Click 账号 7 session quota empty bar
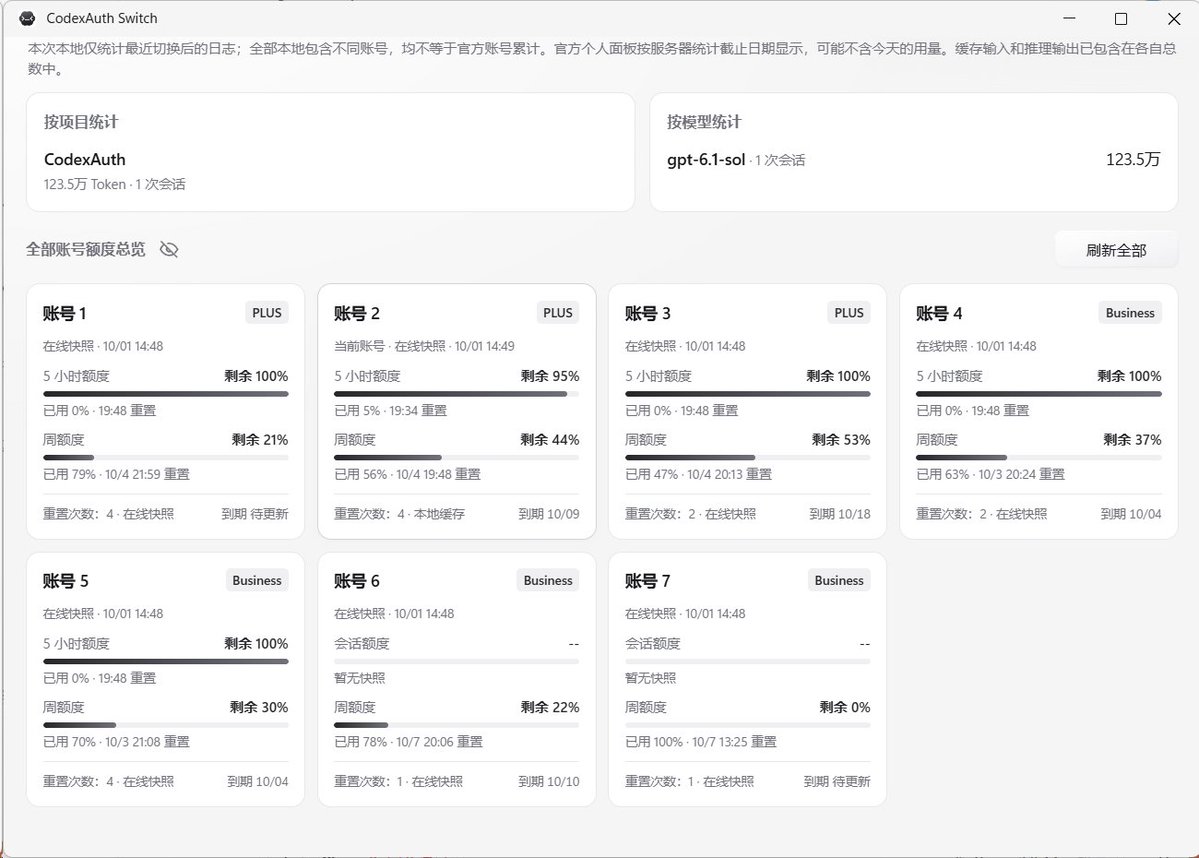The image size is (1199, 858). pos(748,661)
